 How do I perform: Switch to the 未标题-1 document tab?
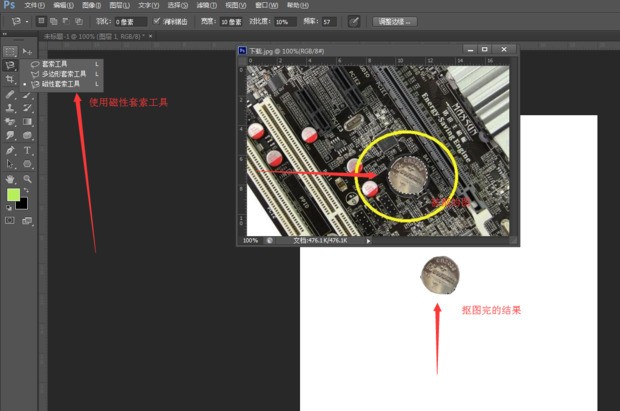(x=93, y=36)
